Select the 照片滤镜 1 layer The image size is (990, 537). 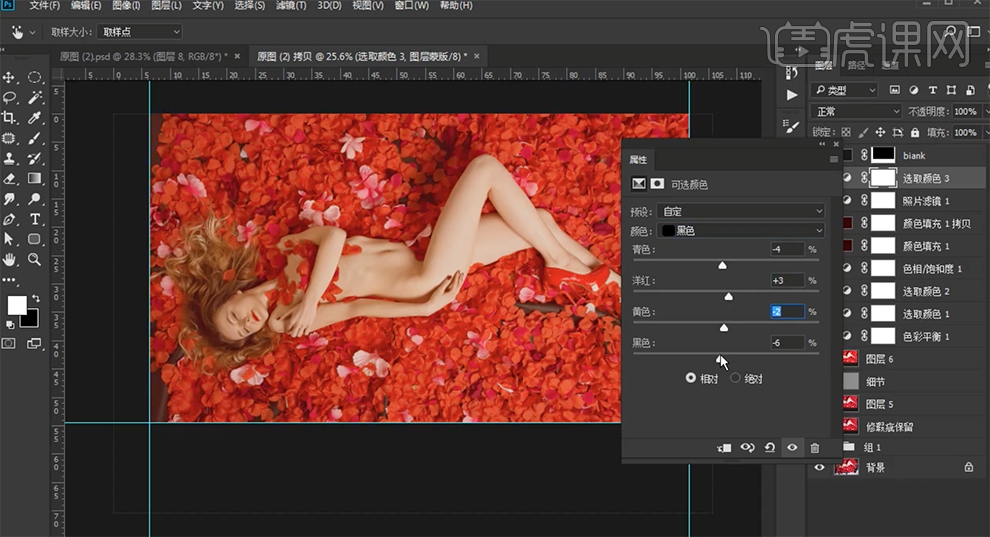pos(925,201)
